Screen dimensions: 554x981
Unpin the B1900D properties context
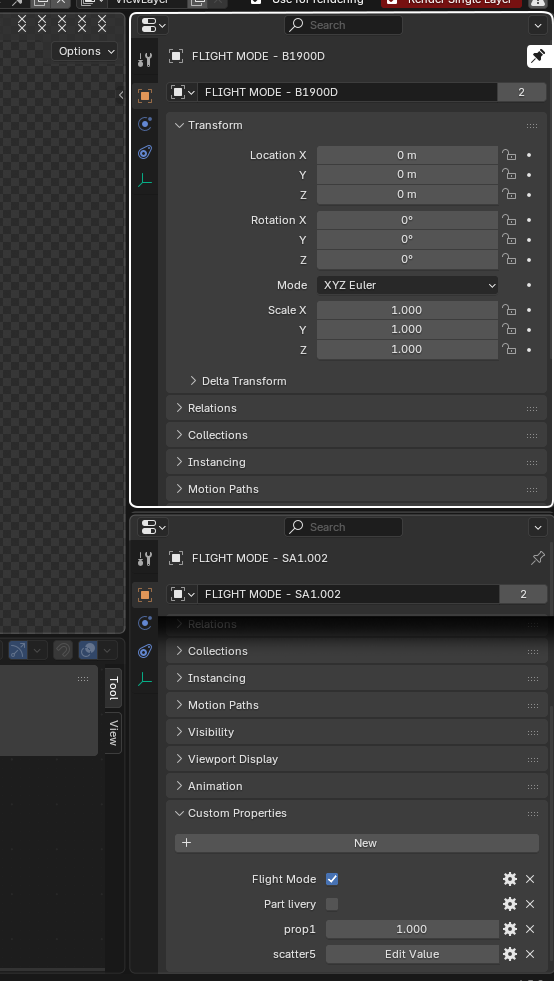coord(538,56)
